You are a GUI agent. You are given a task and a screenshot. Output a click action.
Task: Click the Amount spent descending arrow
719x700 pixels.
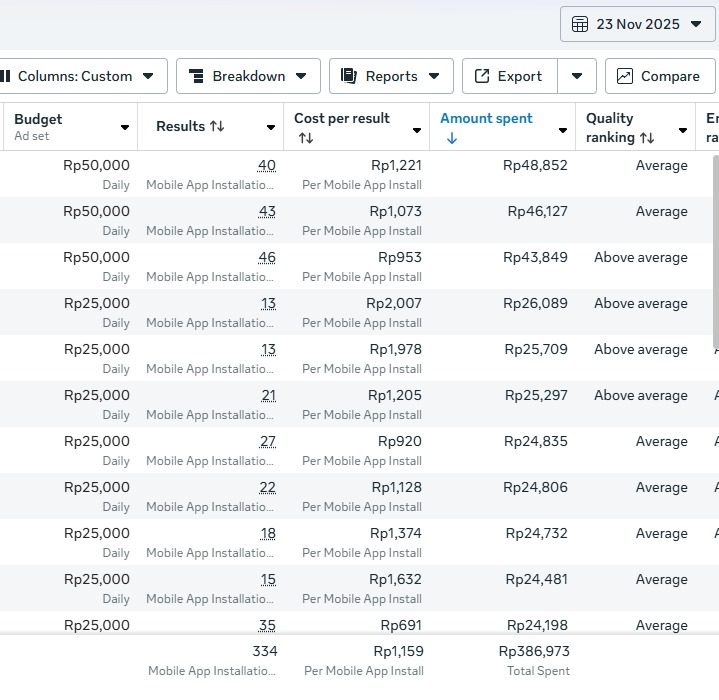click(x=452, y=138)
